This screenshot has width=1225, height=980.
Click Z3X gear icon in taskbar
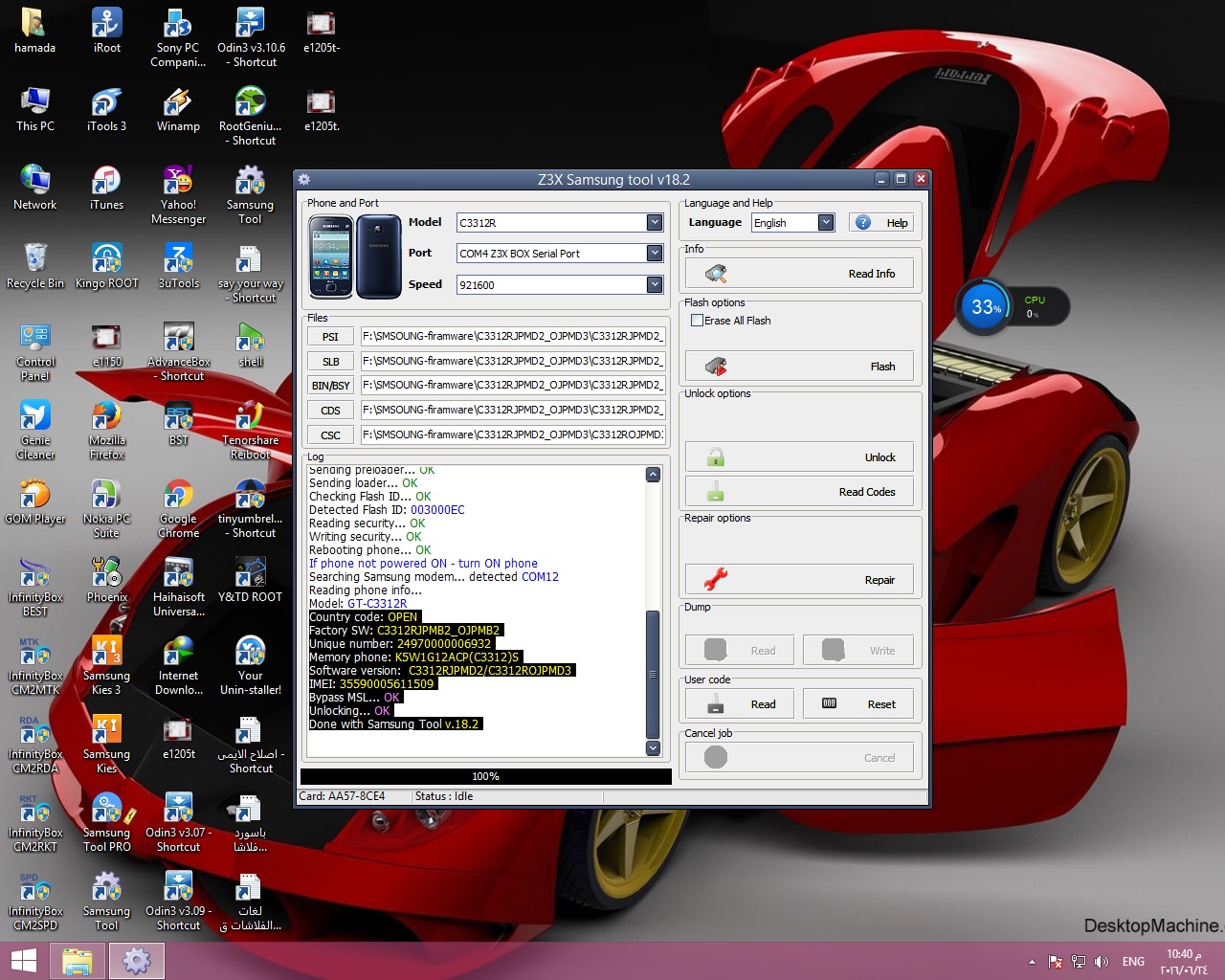point(137,961)
